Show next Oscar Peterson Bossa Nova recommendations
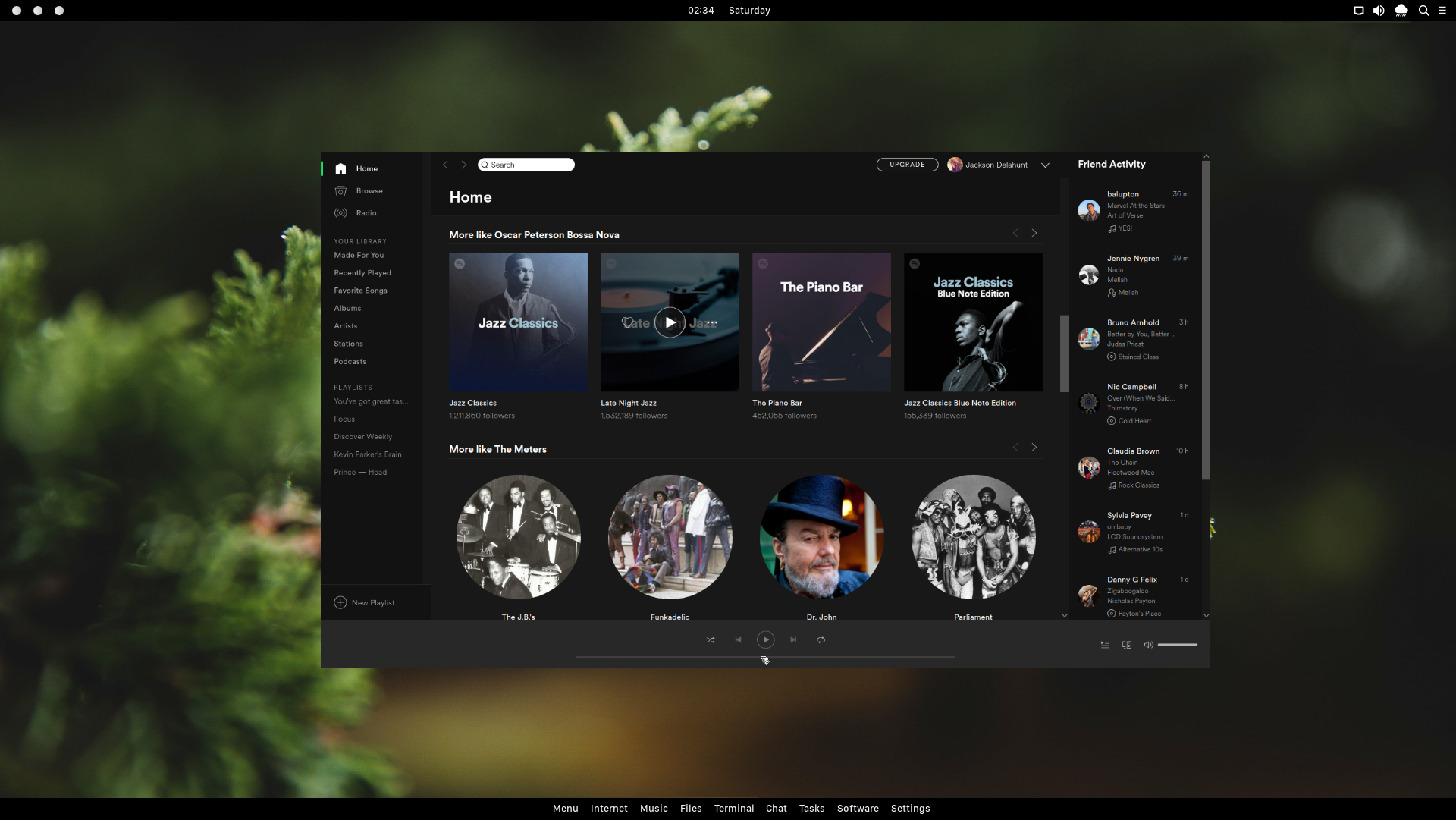This screenshot has width=1456, height=820. pos(1034,233)
